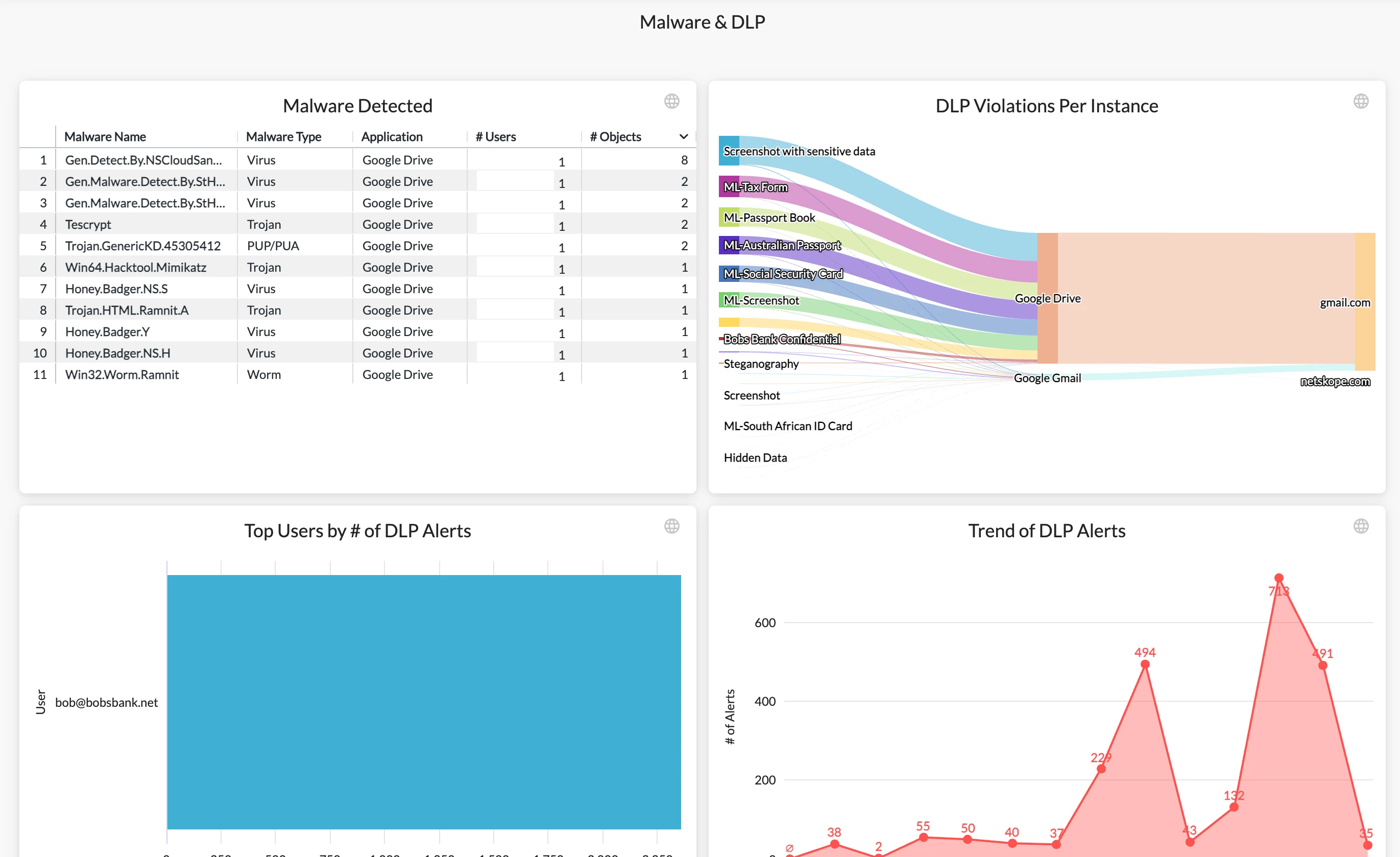Screen dimensions: 1400x857
Task: Click the bob@bobsbank.net blue bar
Action: coord(424,702)
